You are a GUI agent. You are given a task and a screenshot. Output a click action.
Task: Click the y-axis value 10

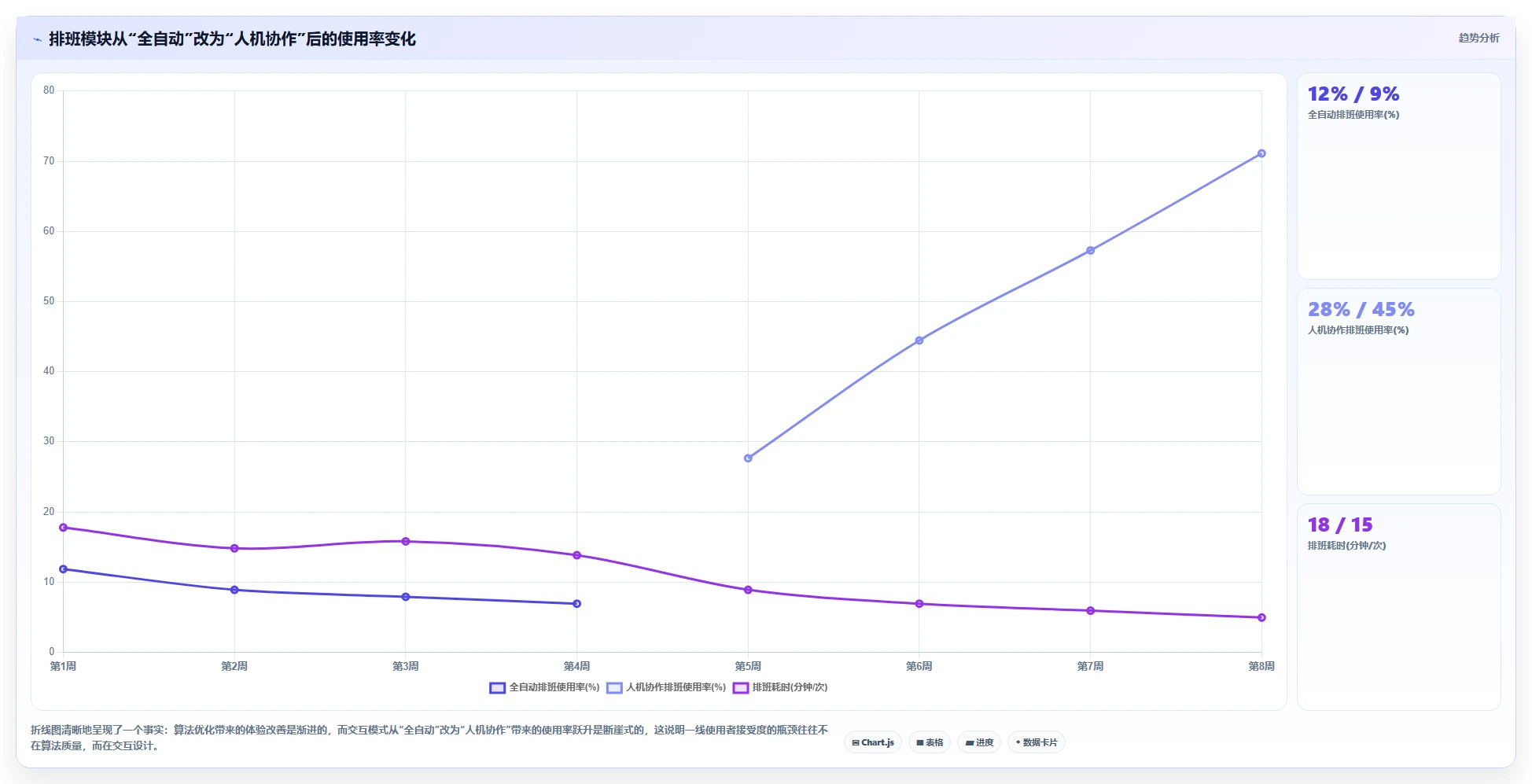click(49, 582)
